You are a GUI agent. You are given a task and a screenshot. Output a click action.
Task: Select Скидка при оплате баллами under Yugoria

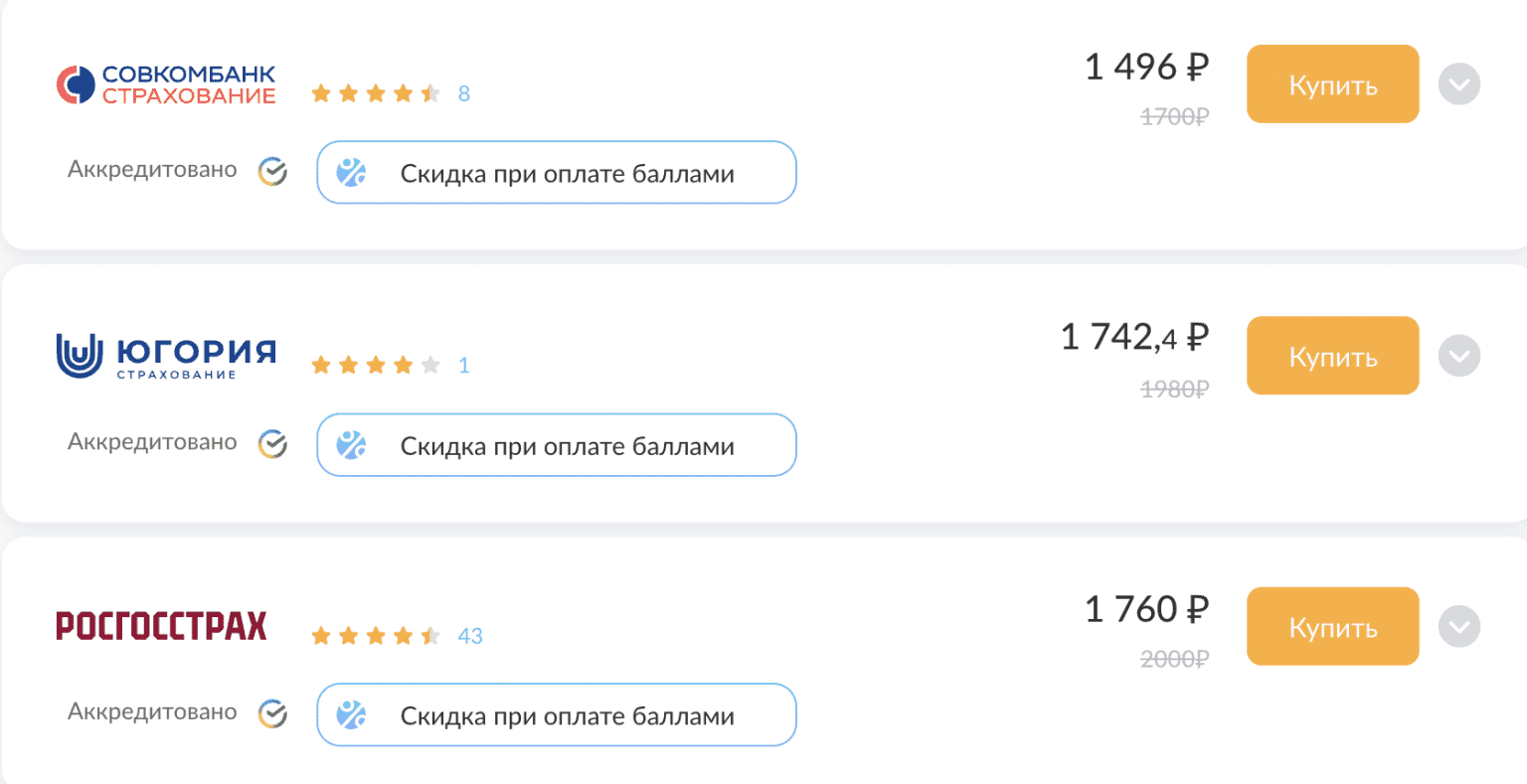click(557, 445)
